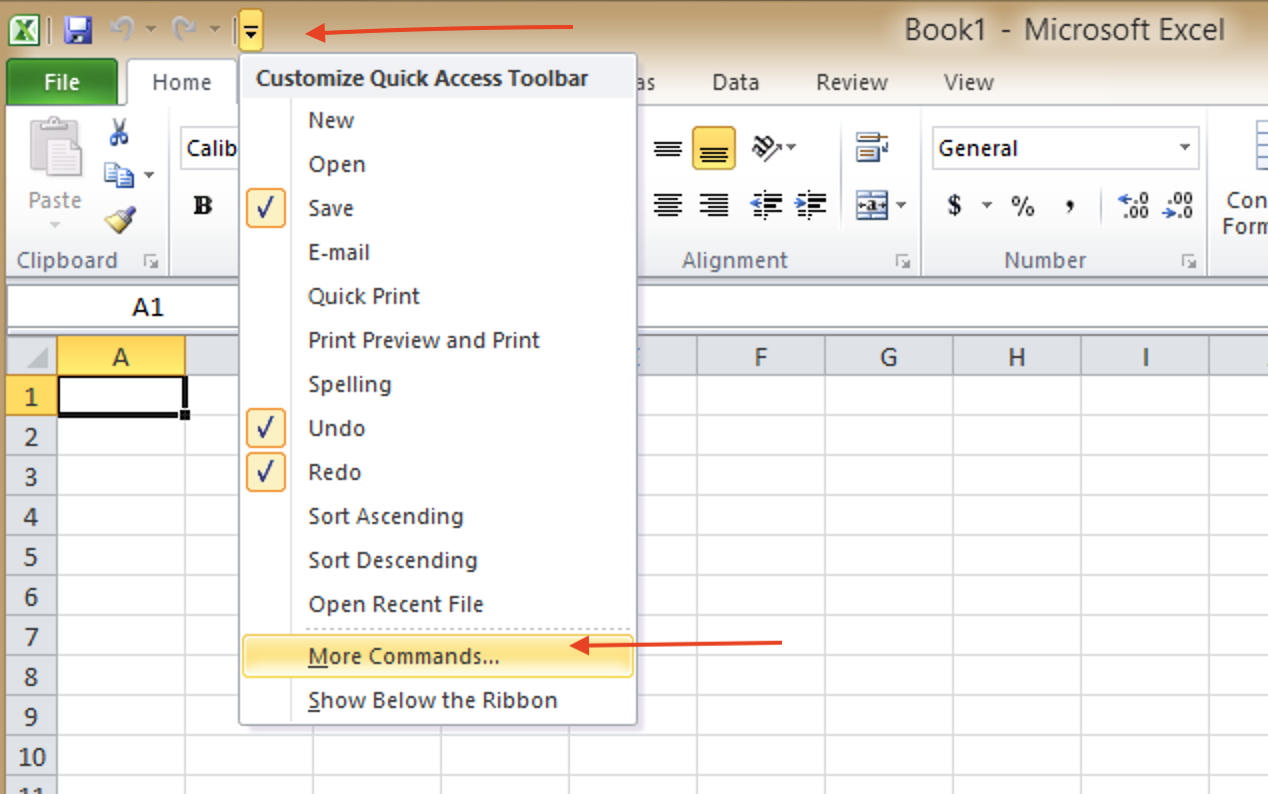The image size is (1268, 794).
Task: Open the Undo history dropdown arrow
Action: (151, 31)
